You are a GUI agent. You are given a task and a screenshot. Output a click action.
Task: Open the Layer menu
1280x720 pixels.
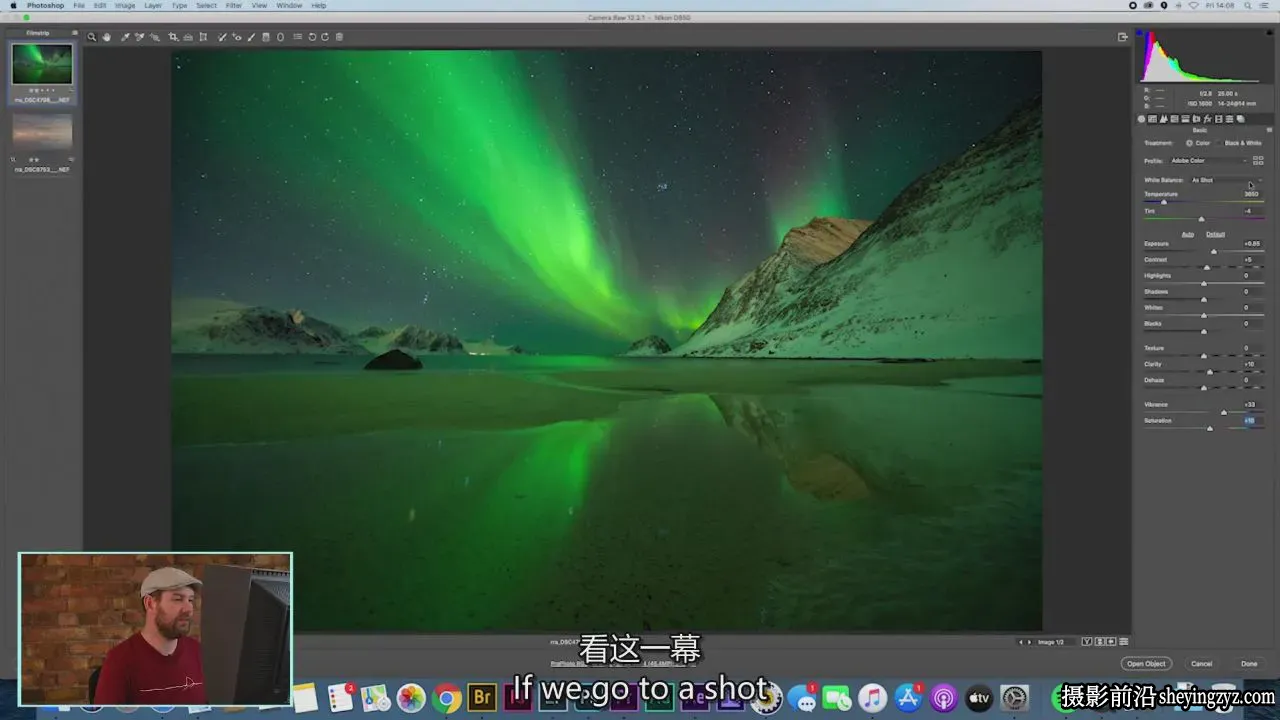[153, 5]
